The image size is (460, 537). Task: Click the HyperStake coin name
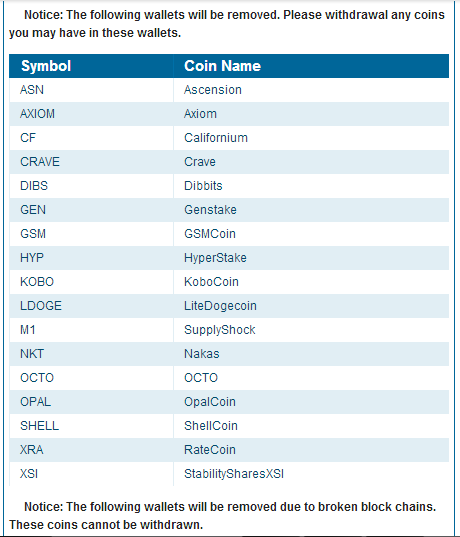coord(215,258)
